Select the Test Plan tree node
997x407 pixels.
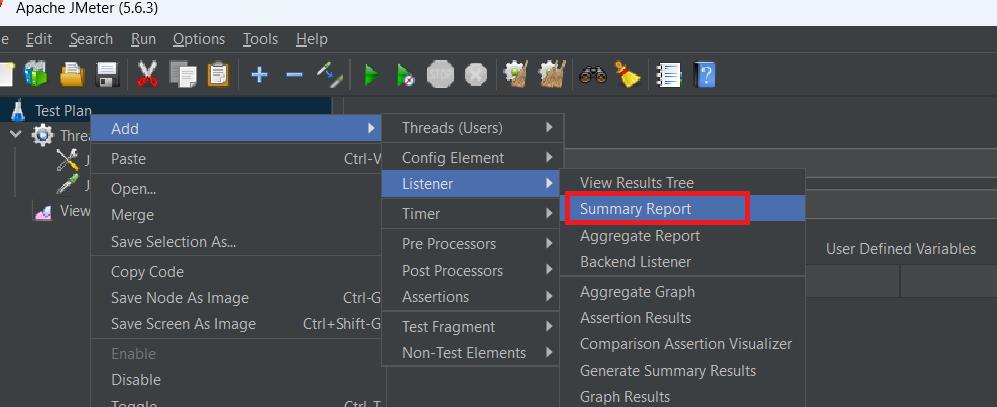63,111
